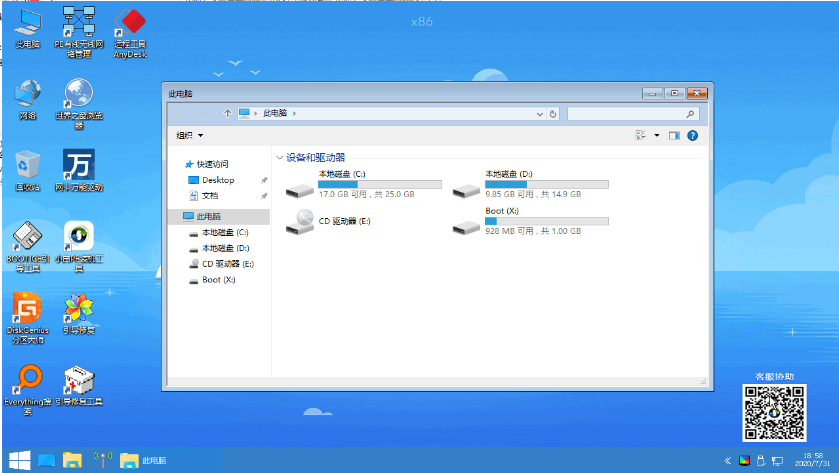Select 此电脑 in navigation tree
Screen dimensions: 839x473
(218, 216)
